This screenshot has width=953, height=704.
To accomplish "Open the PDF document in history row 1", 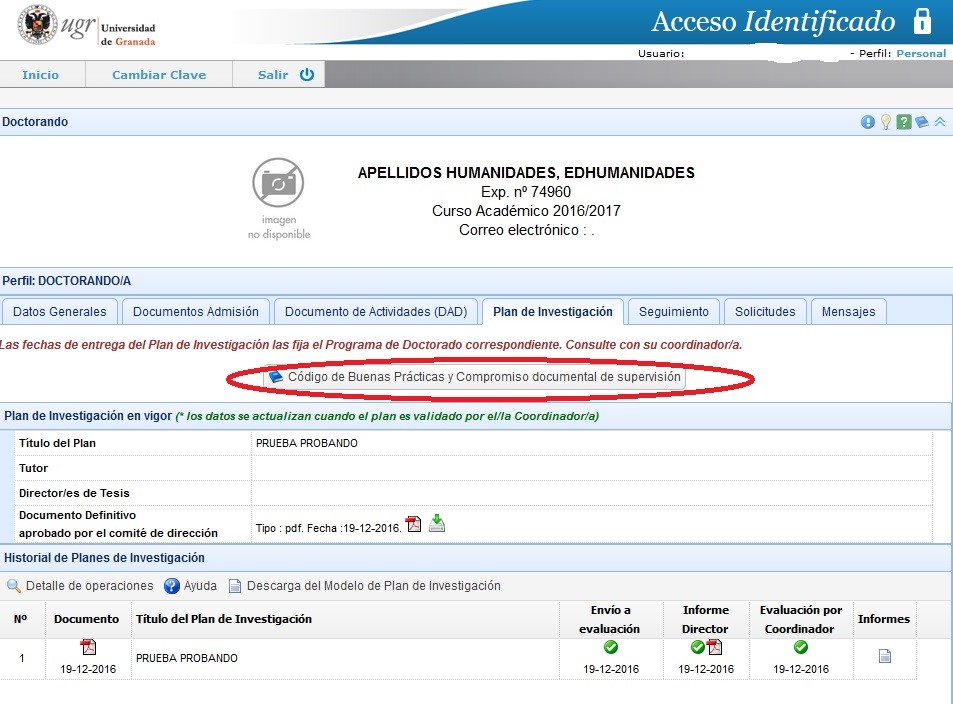I will point(88,648).
